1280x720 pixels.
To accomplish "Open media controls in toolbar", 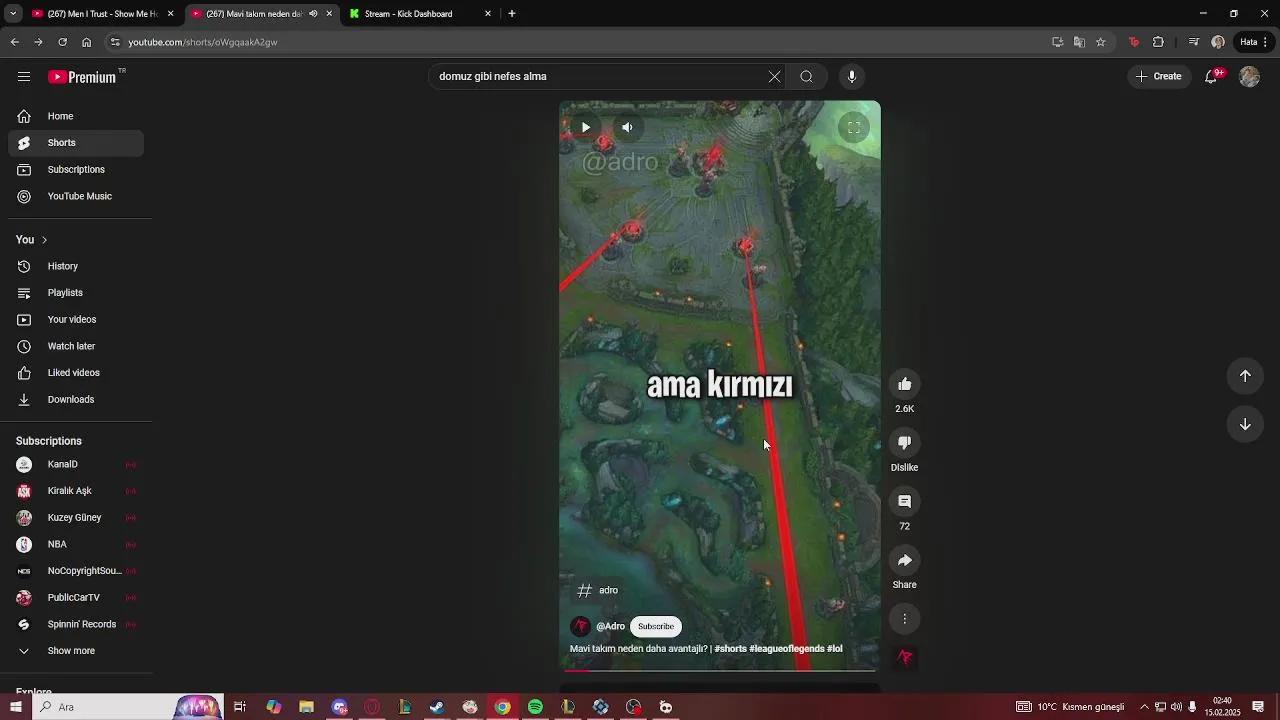I will (1194, 42).
